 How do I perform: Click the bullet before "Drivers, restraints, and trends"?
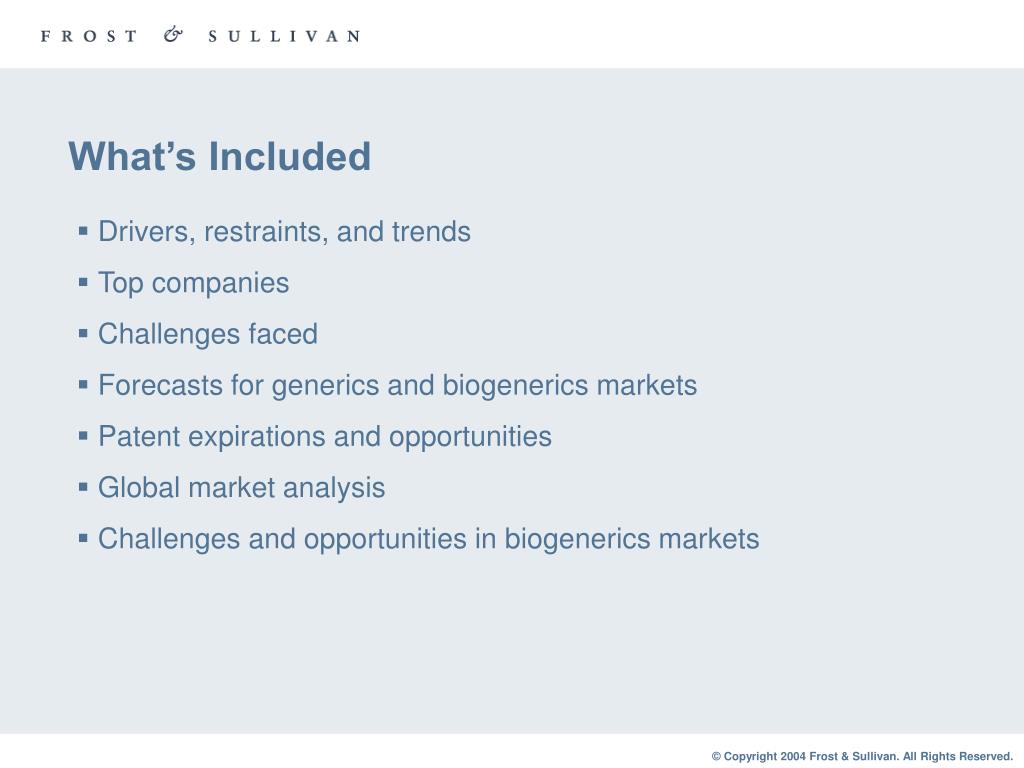tap(83, 231)
